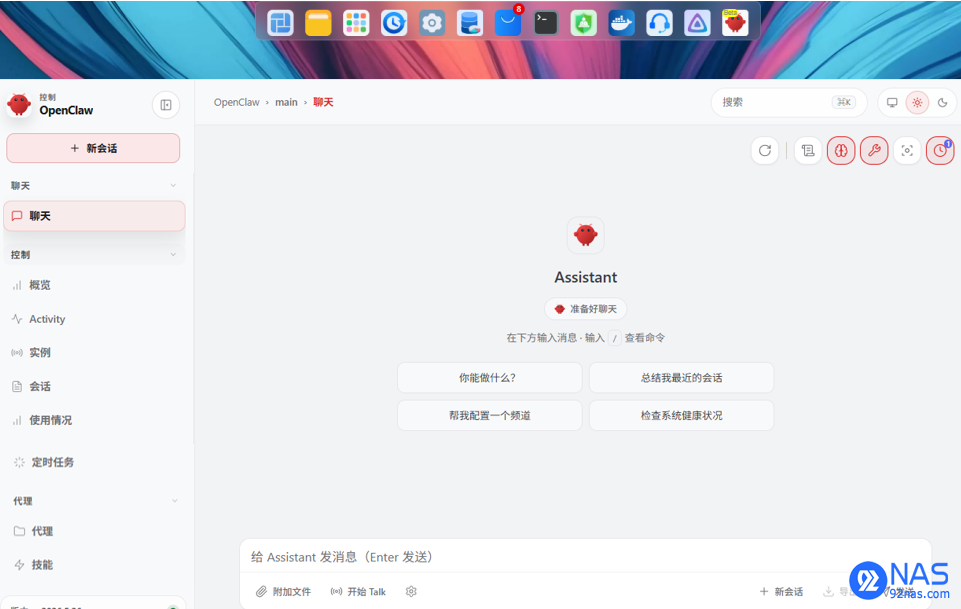
Task: Open 聊天 in the sidebar
Action: tap(94, 216)
